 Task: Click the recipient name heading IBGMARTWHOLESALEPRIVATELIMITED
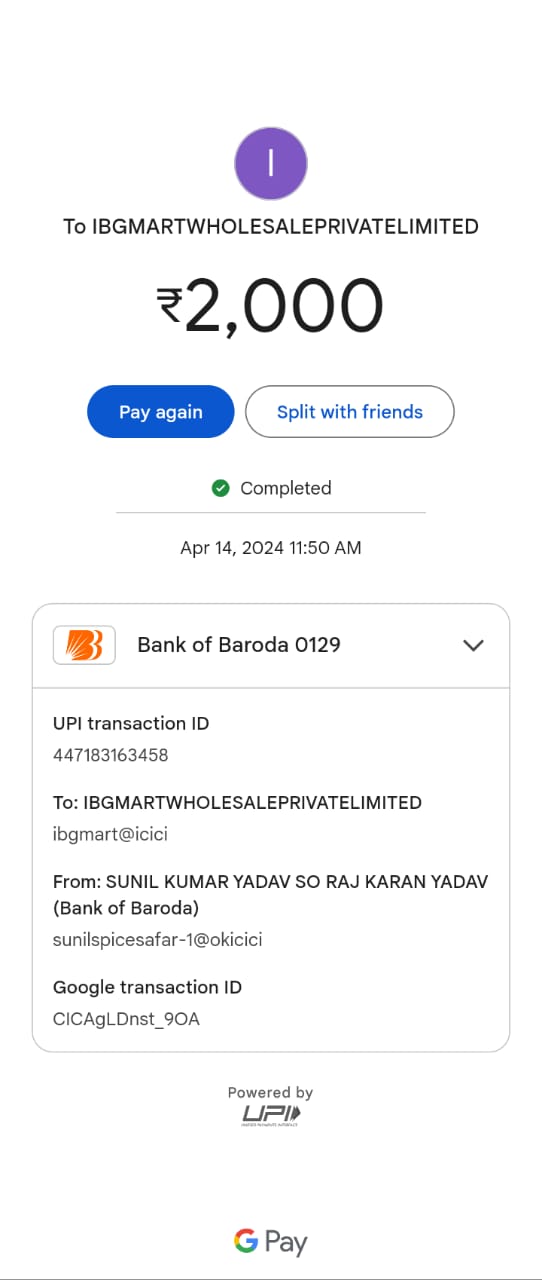(x=271, y=227)
